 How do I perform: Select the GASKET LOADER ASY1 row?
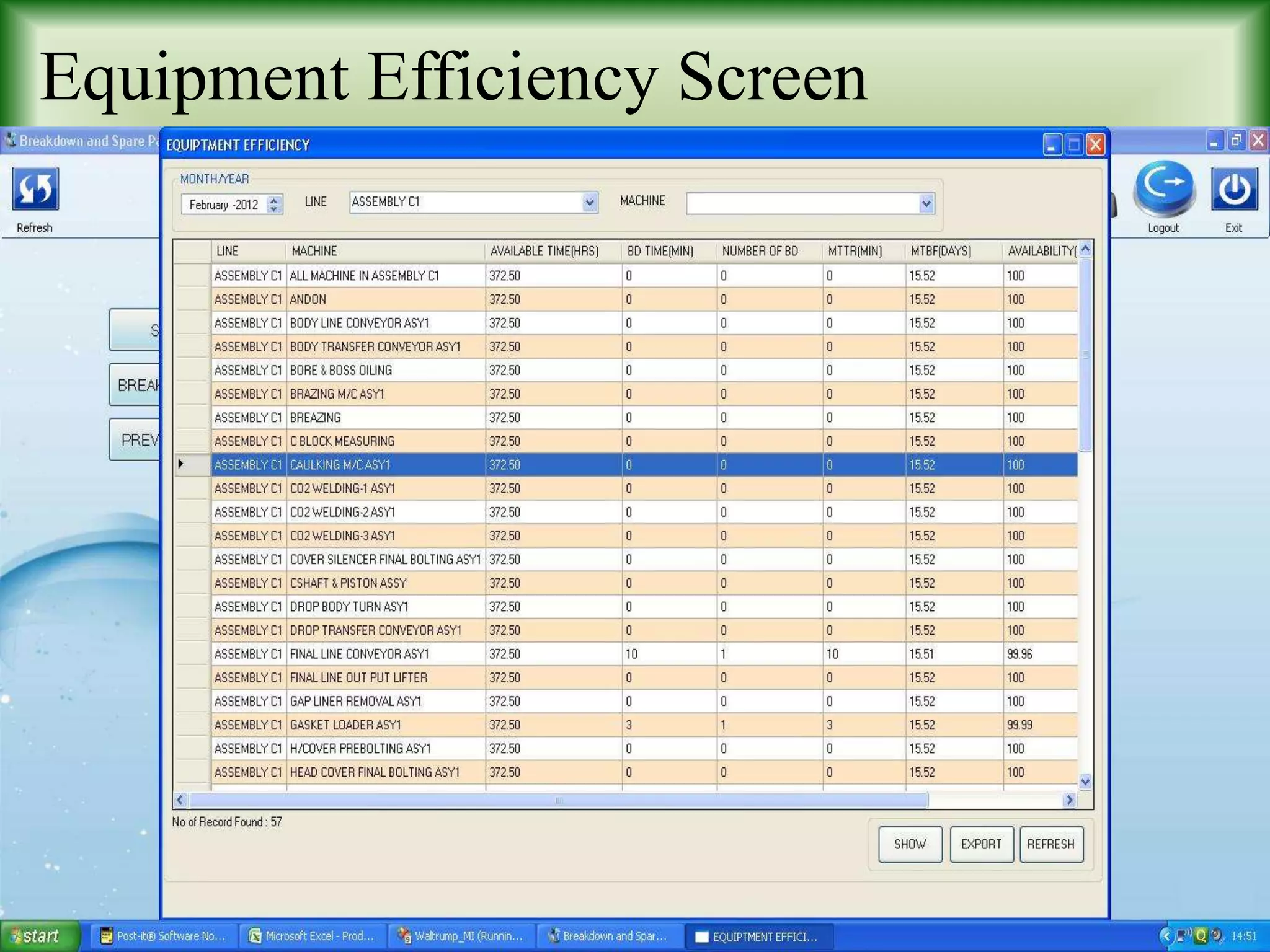point(345,725)
